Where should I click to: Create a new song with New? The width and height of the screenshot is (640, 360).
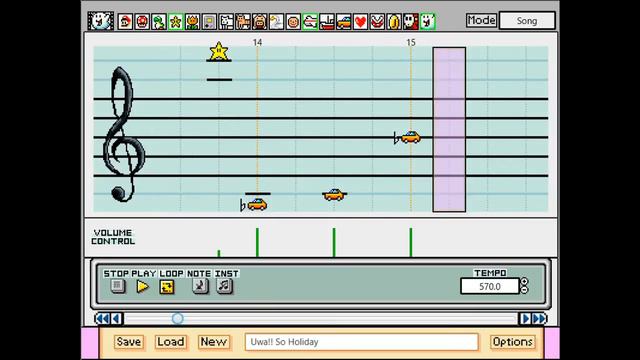pos(213,342)
